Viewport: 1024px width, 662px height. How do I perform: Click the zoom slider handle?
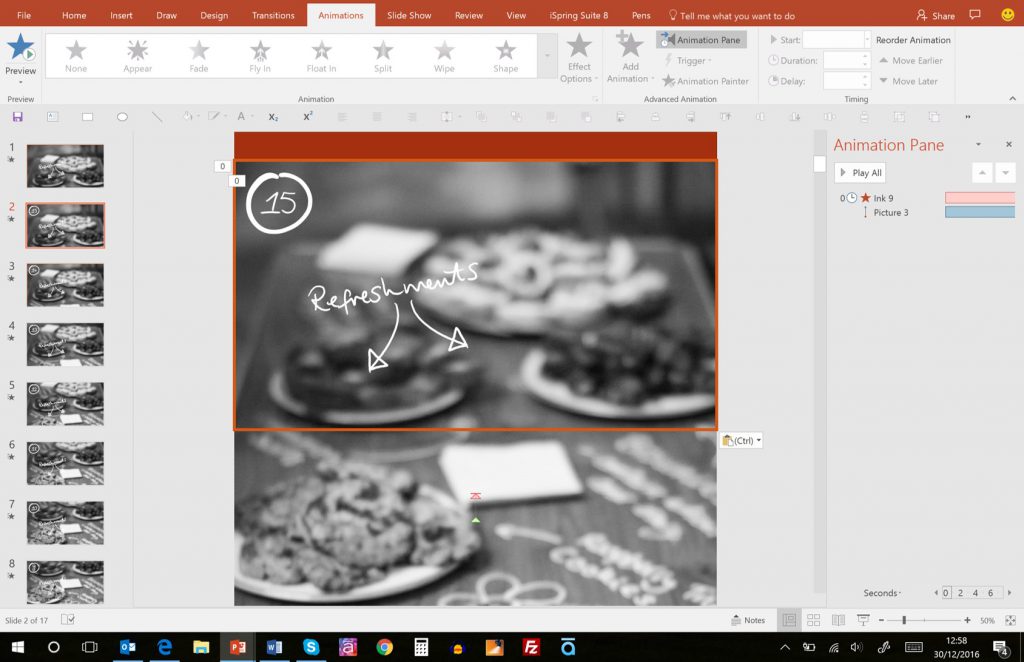click(904, 621)
